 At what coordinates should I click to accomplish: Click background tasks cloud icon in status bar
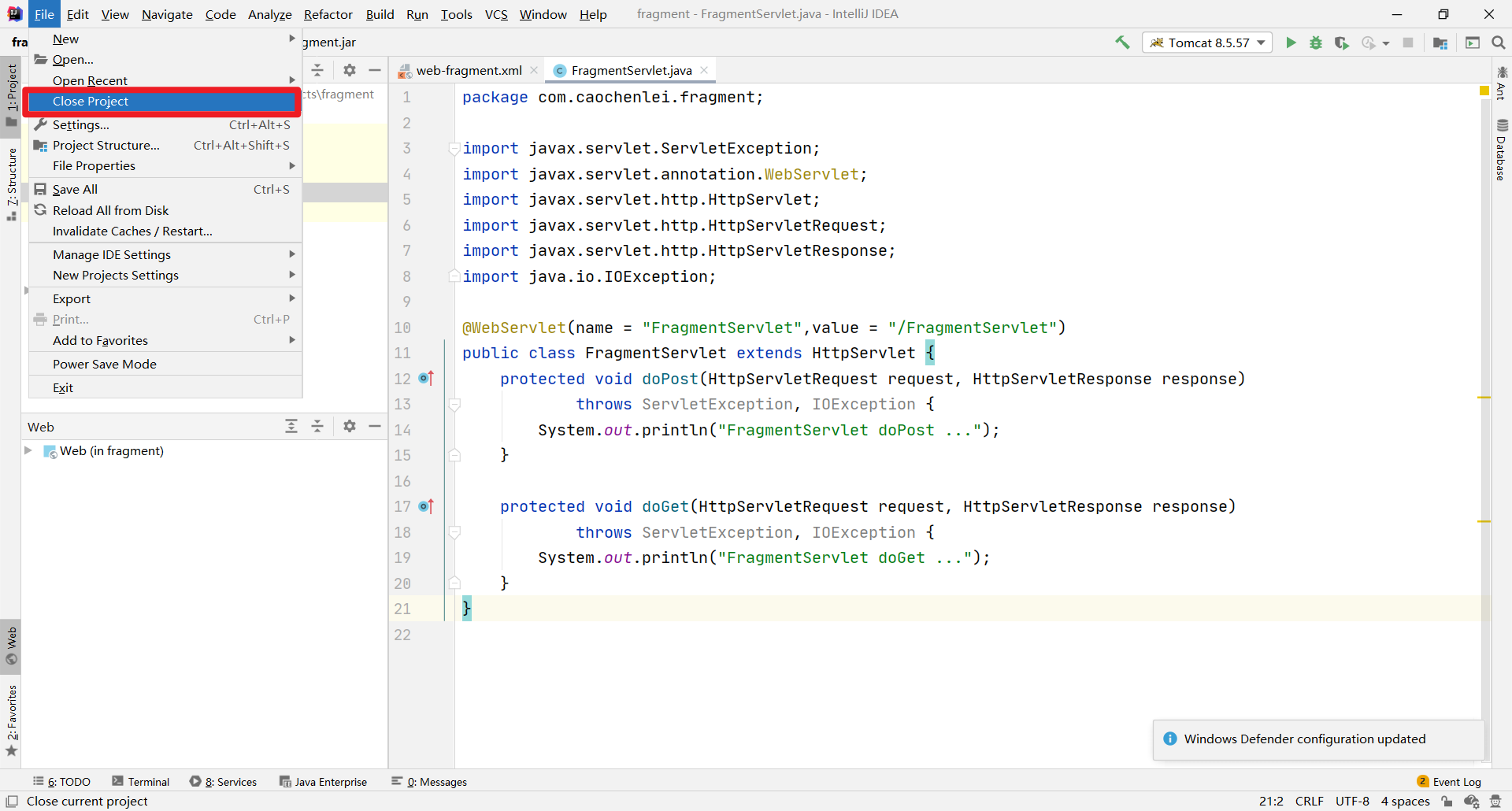pos(1471,802)
